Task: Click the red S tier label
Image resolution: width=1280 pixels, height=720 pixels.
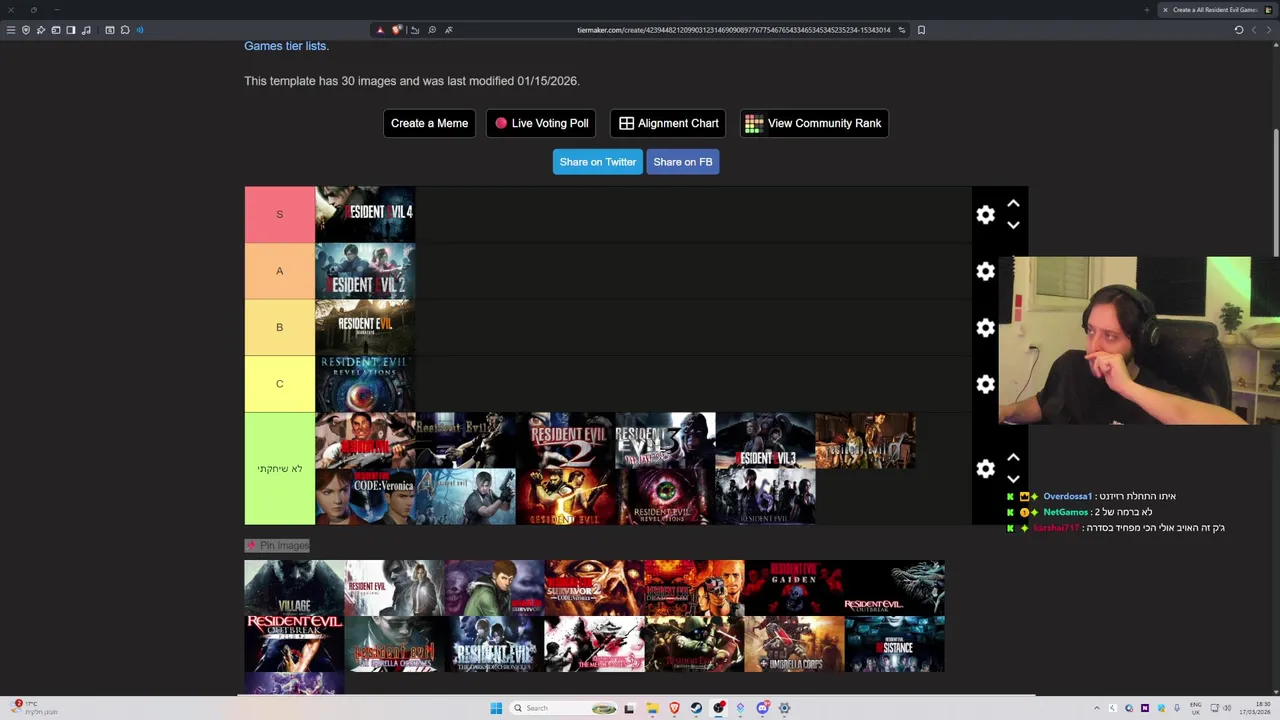Action: tap(280, 214)
